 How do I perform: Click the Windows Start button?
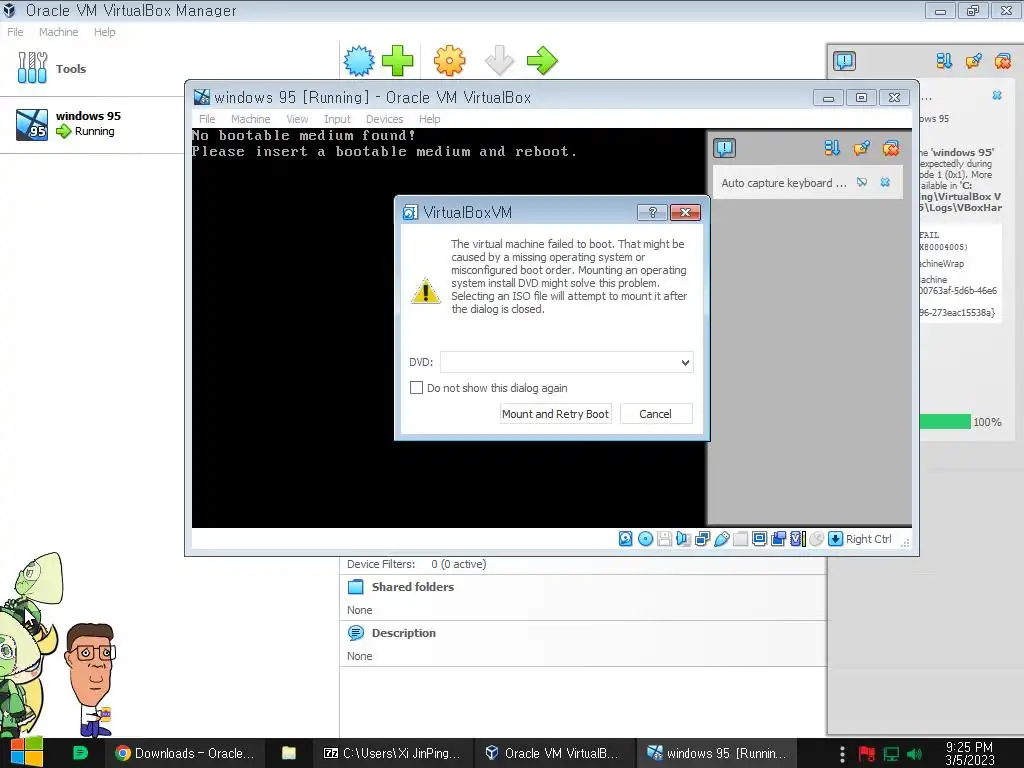click(x=26, y=753)
